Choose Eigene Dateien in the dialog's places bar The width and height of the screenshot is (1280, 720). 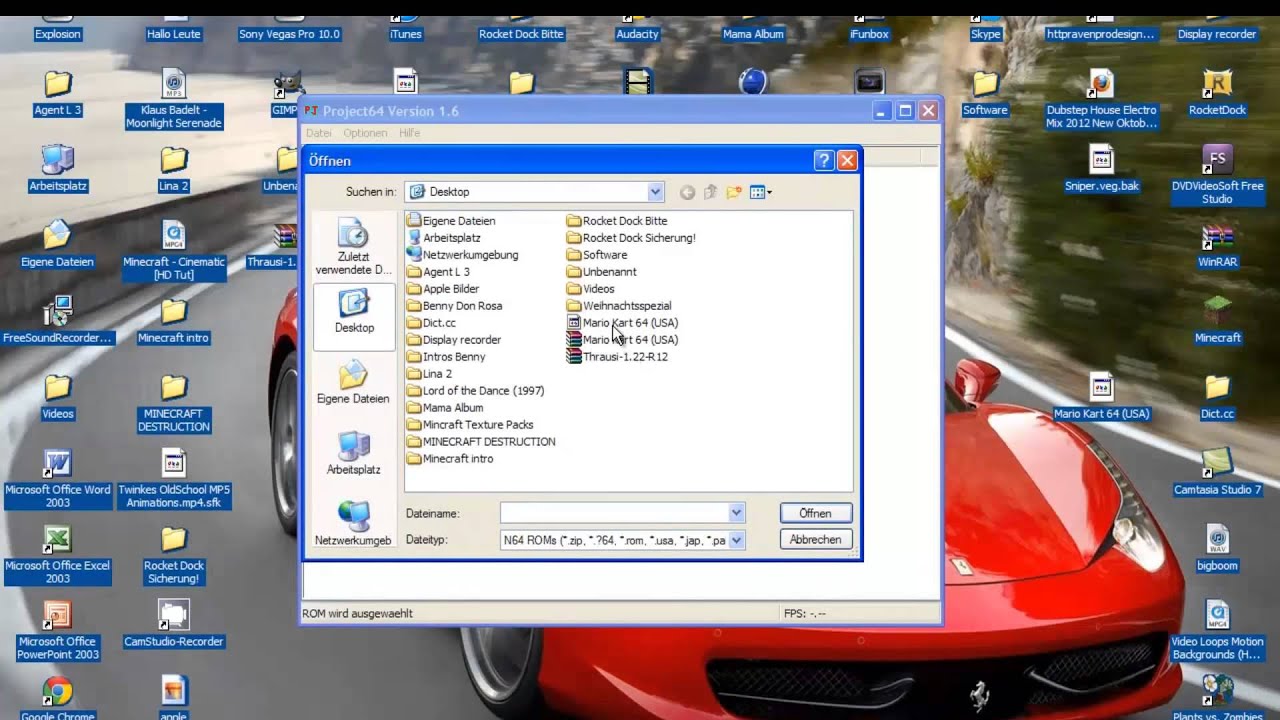pyautogui.click(x=353, y=383)
